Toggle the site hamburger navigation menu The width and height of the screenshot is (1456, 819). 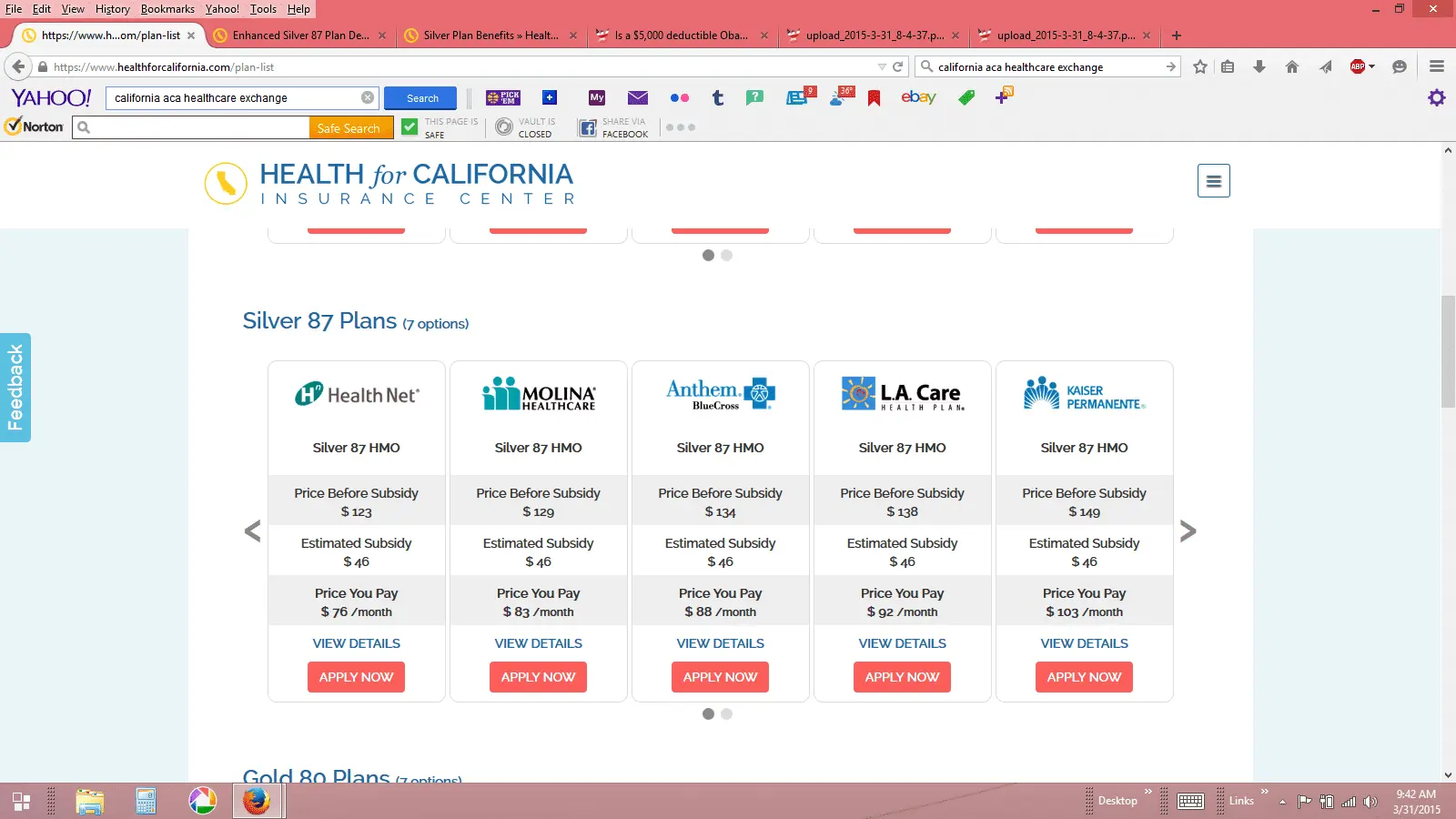(x=1213, y=181)
